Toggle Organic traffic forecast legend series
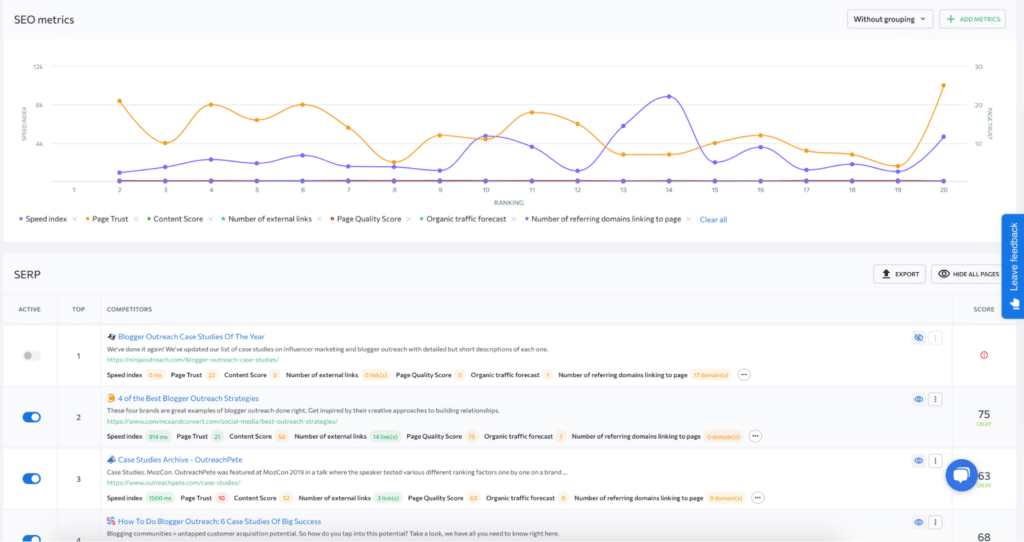 (x=463, y=219)
